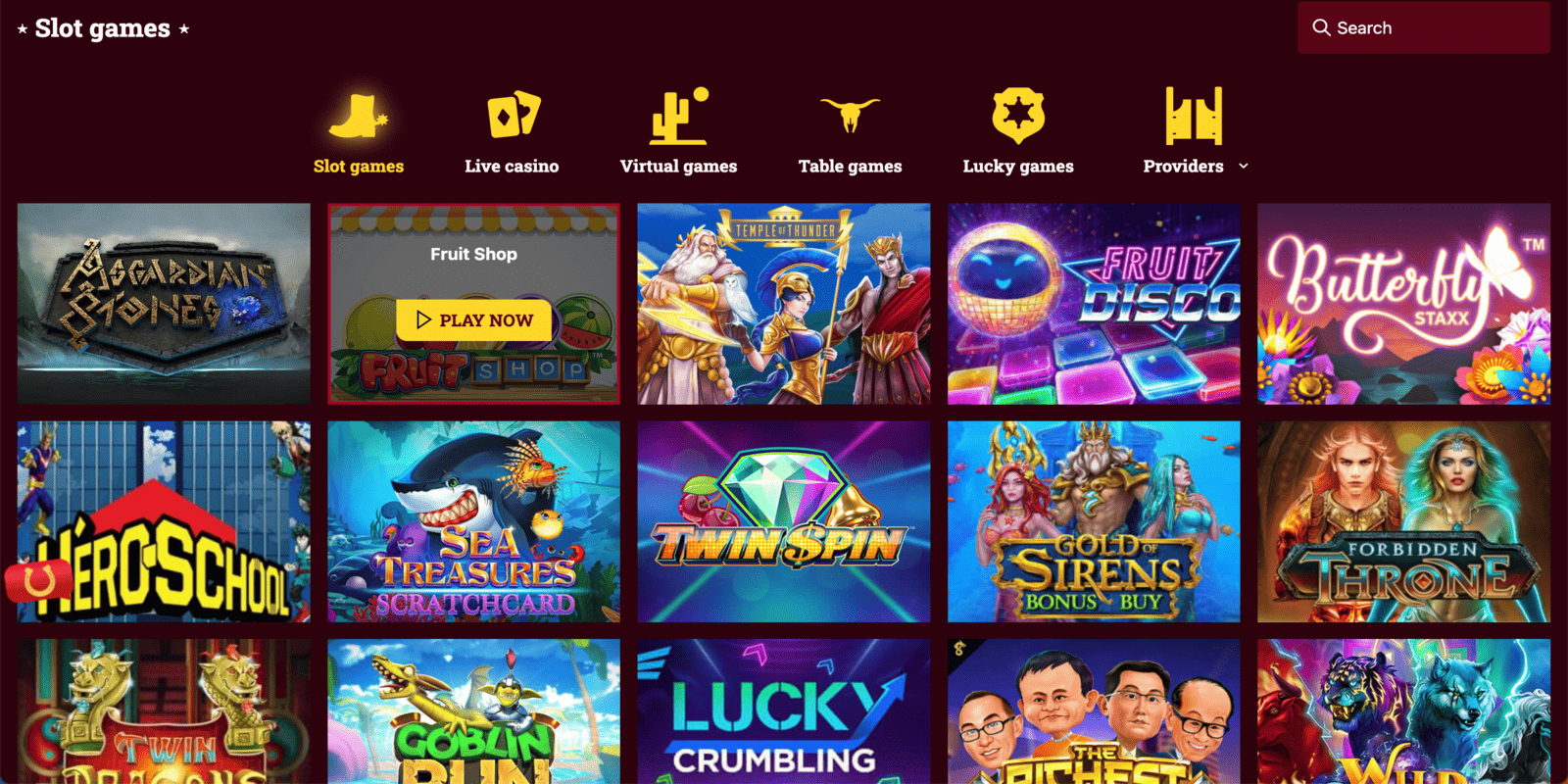Click the saloon doors Providers icon

point(1194,116)
